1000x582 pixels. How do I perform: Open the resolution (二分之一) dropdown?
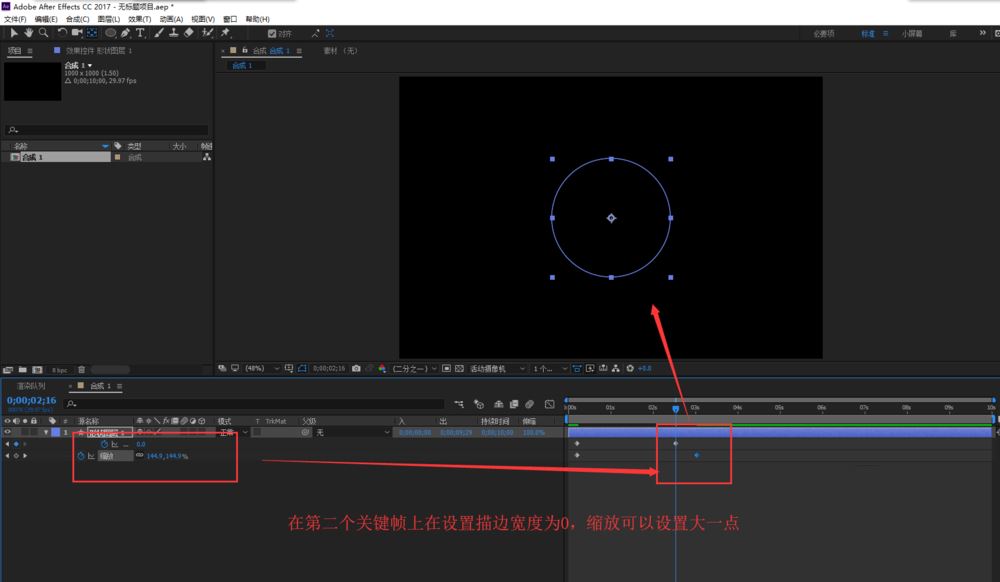(415, 368)
